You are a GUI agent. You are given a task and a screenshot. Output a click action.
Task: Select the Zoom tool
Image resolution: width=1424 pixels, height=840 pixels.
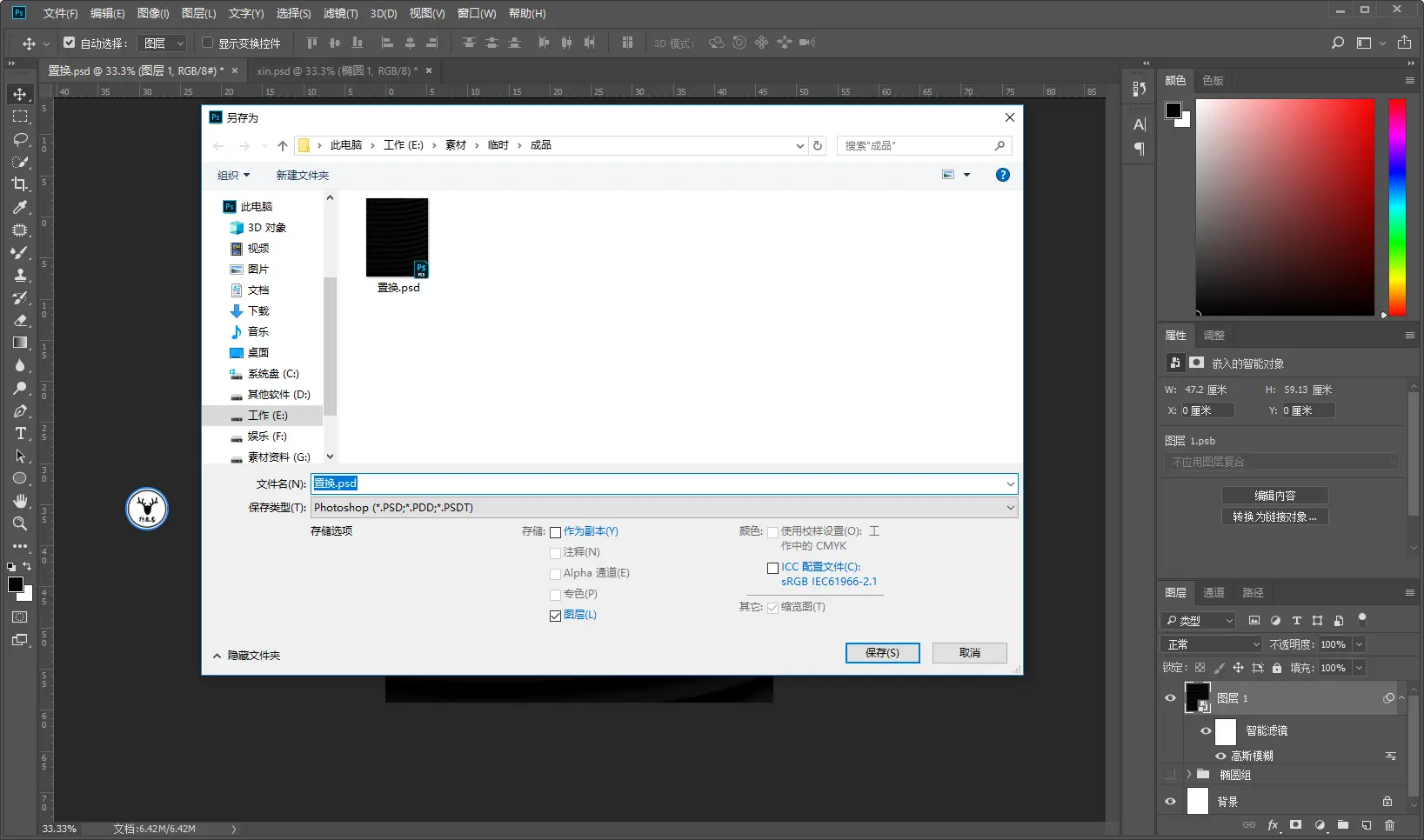[x=20, y=523]
